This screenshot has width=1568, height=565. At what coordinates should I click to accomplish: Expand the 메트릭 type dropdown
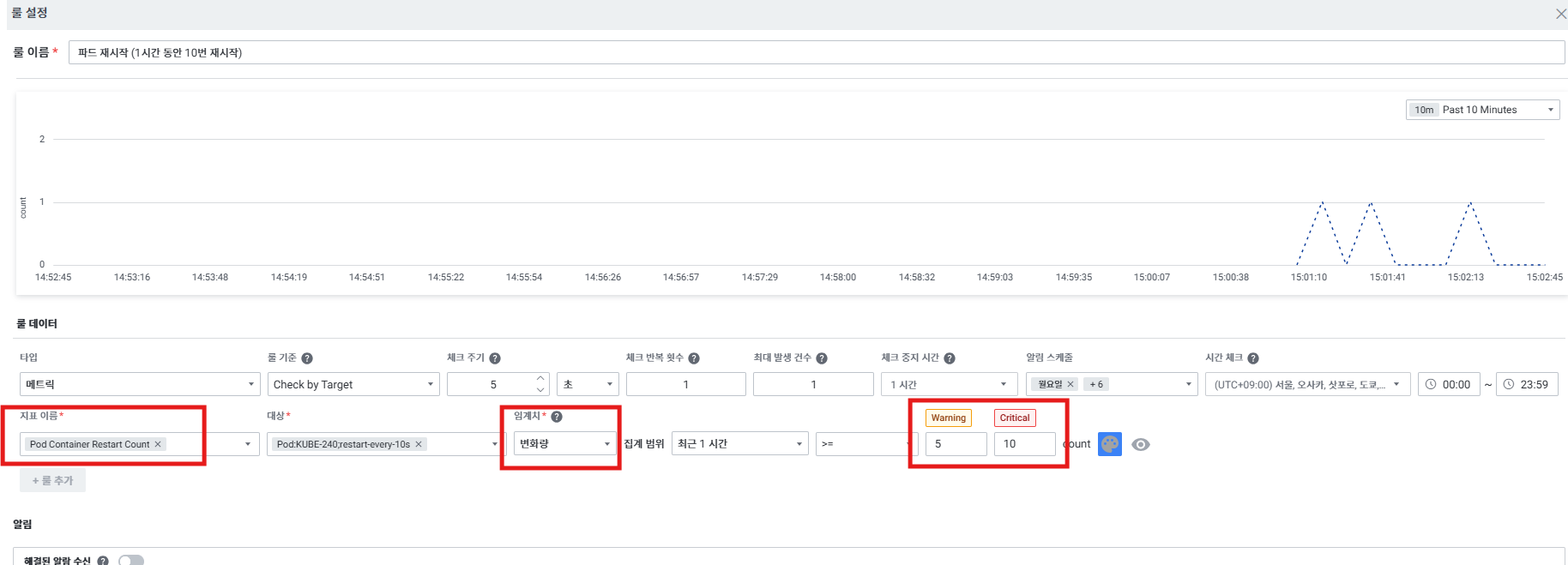pyautogui.click(x=139, y=384)
